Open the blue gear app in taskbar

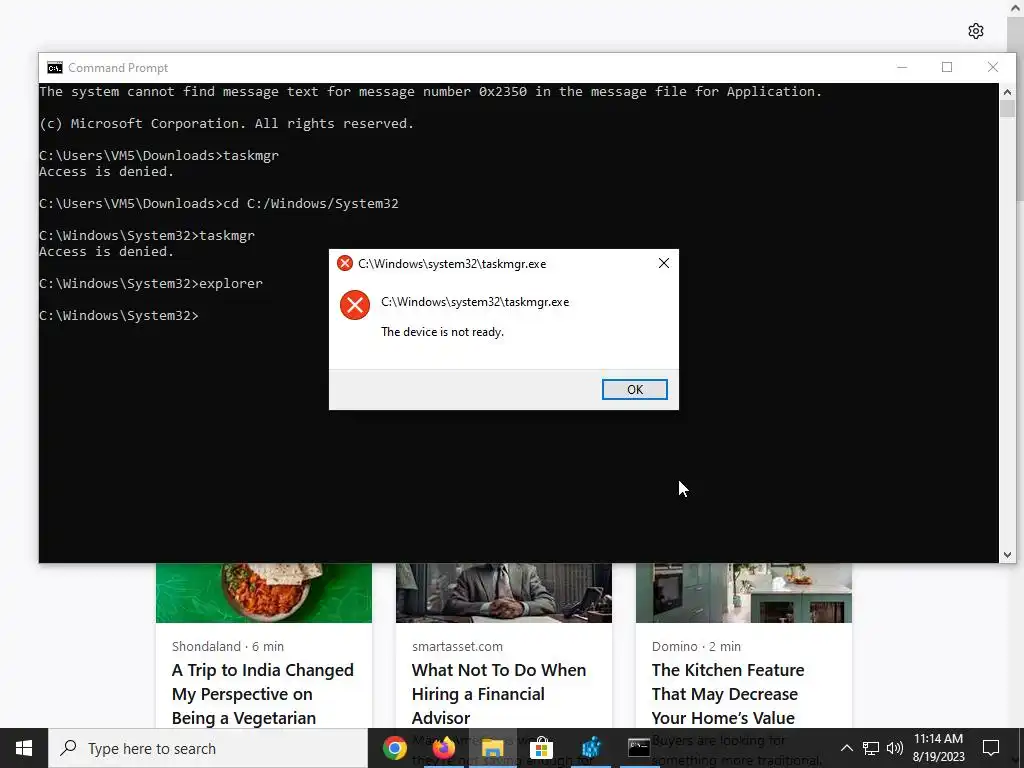click(x=591, y=748)
